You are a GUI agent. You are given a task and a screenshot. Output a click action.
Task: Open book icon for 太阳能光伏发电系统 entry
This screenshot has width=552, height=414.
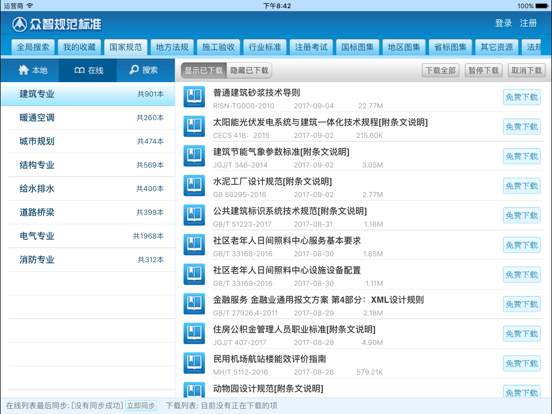click(194, 126)
